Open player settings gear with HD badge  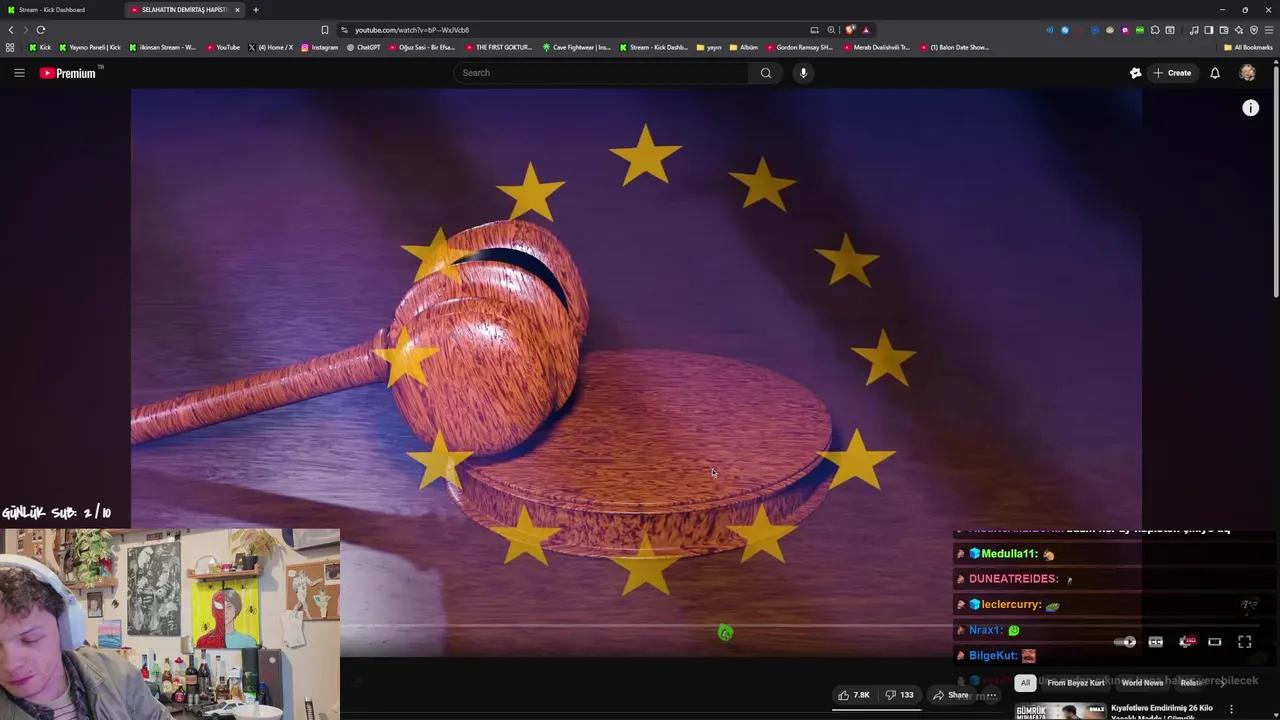tap(1186, 642)
